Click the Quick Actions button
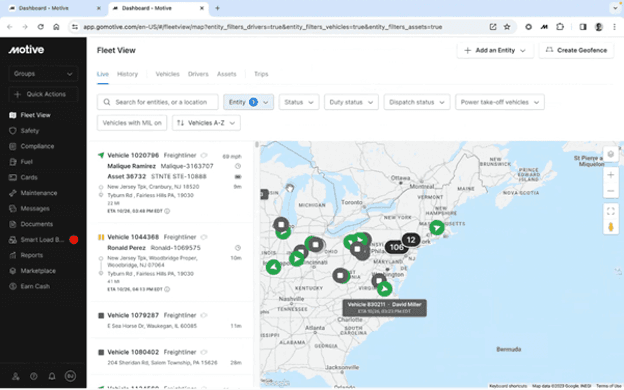Screen dimensions: 624x390 43,94
